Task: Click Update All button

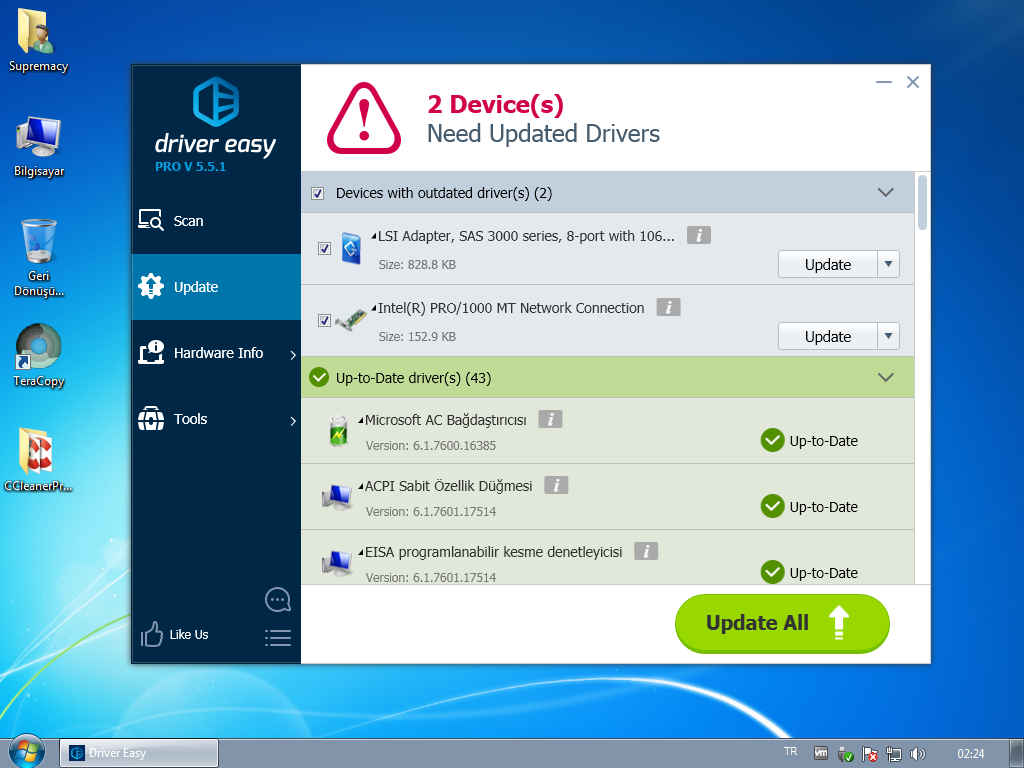Action: 782,622
